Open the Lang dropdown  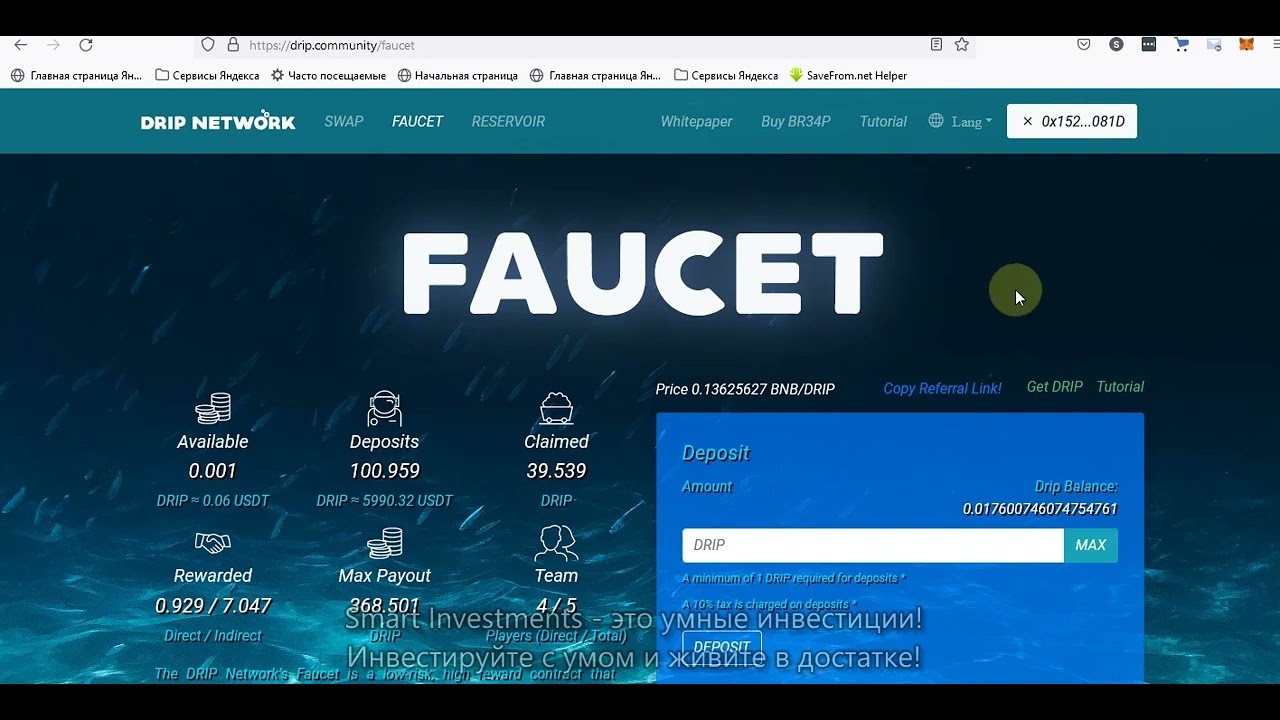click(x=972, y=122)
